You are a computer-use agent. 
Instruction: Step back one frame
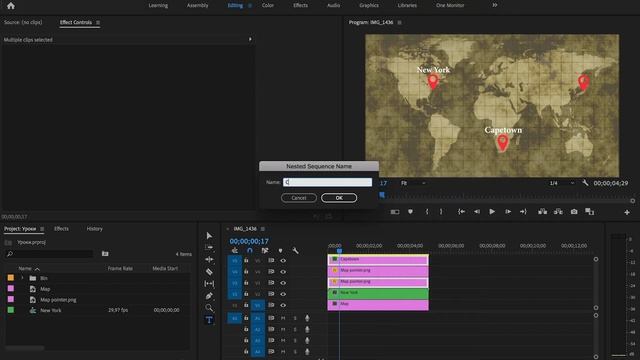tap(476, 211)
